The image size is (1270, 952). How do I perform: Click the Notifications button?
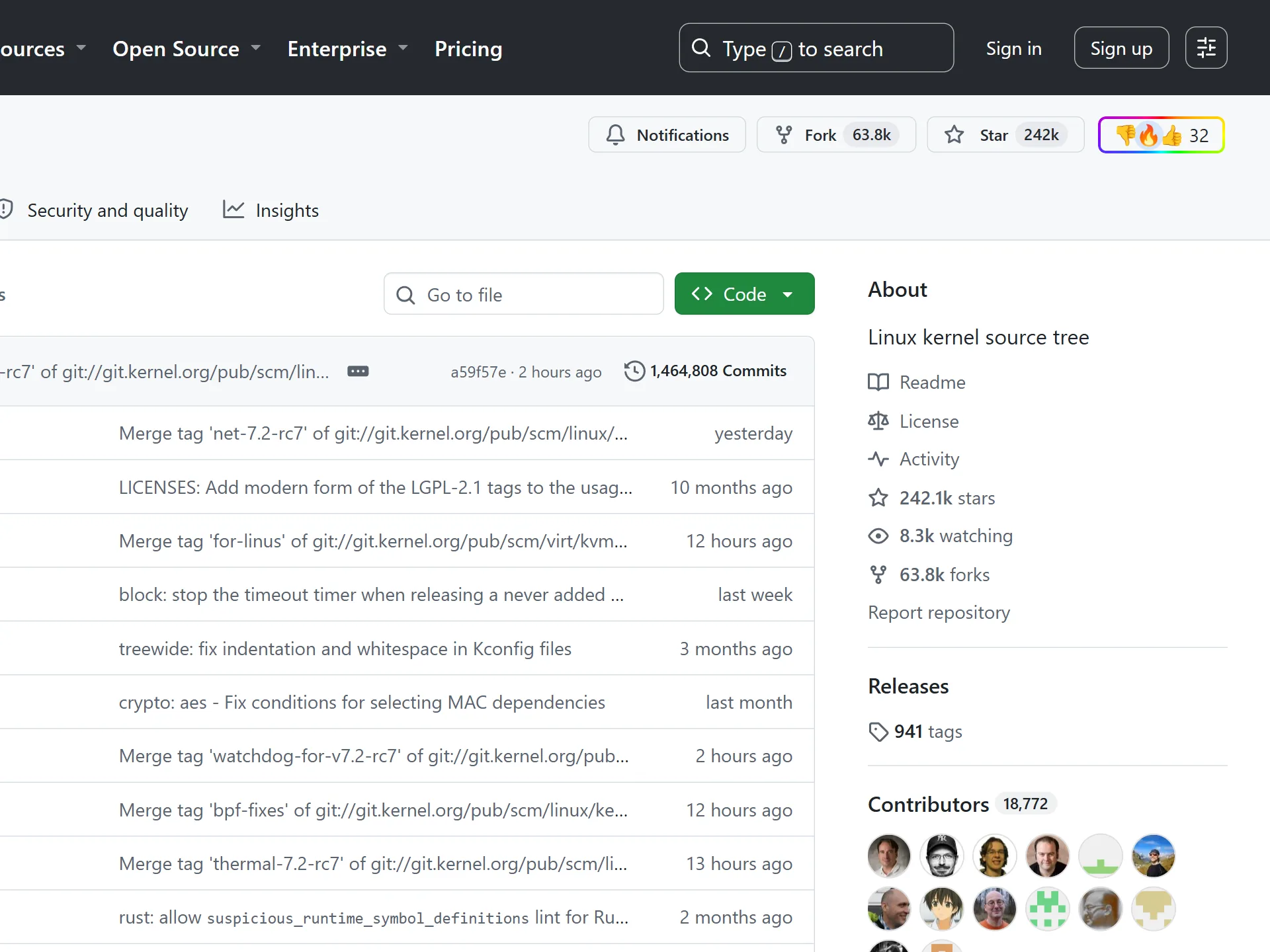667,135
